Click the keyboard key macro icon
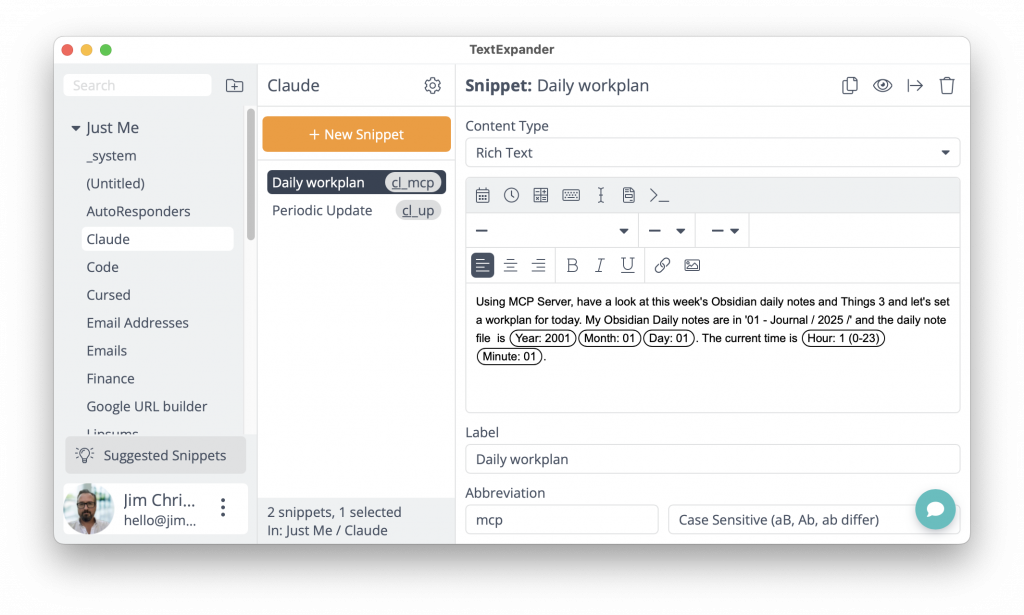This screenshot has height=615, width=1024. [x=571, y=195]
